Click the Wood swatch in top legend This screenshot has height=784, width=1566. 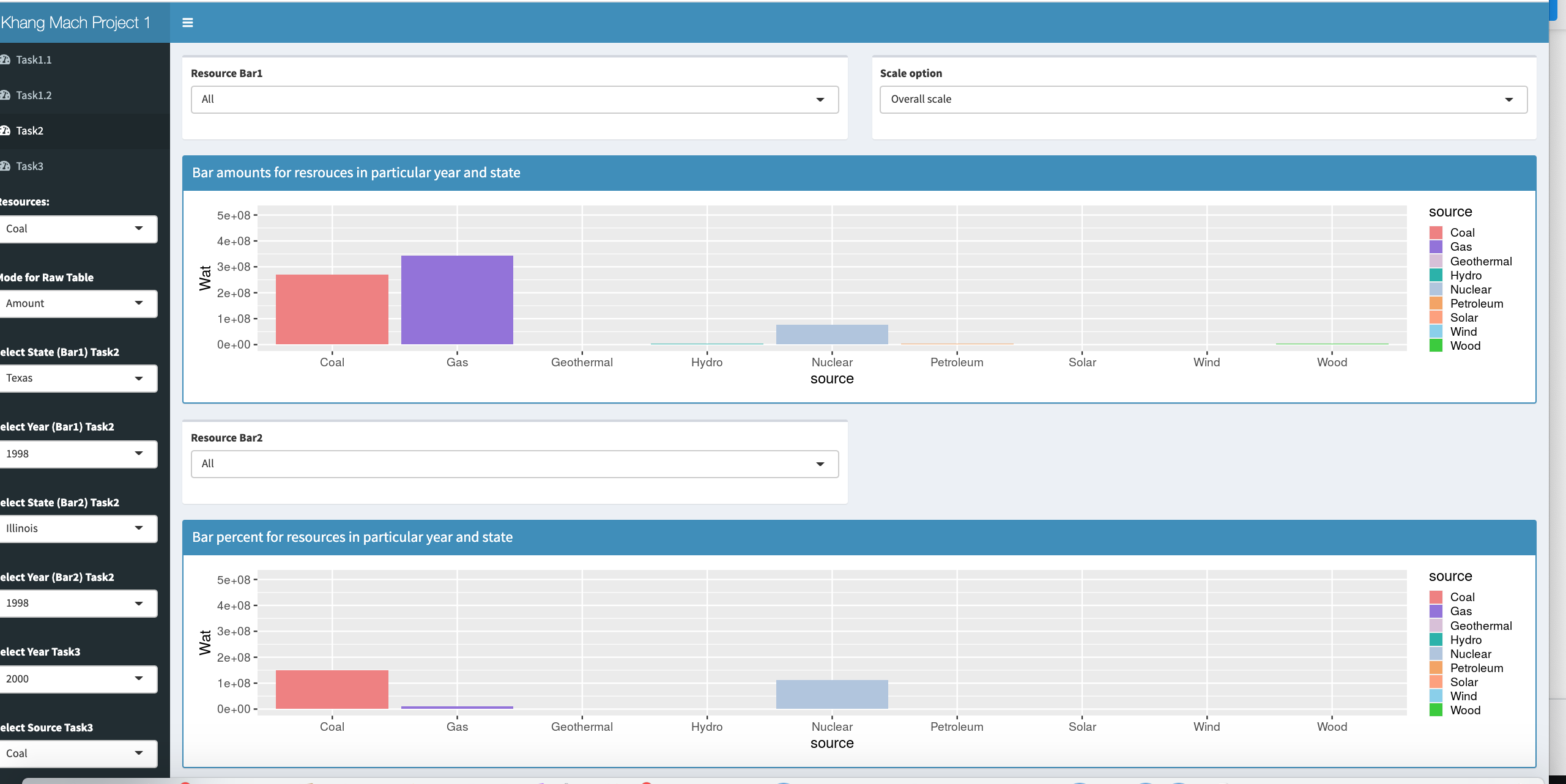point(1436,346)
